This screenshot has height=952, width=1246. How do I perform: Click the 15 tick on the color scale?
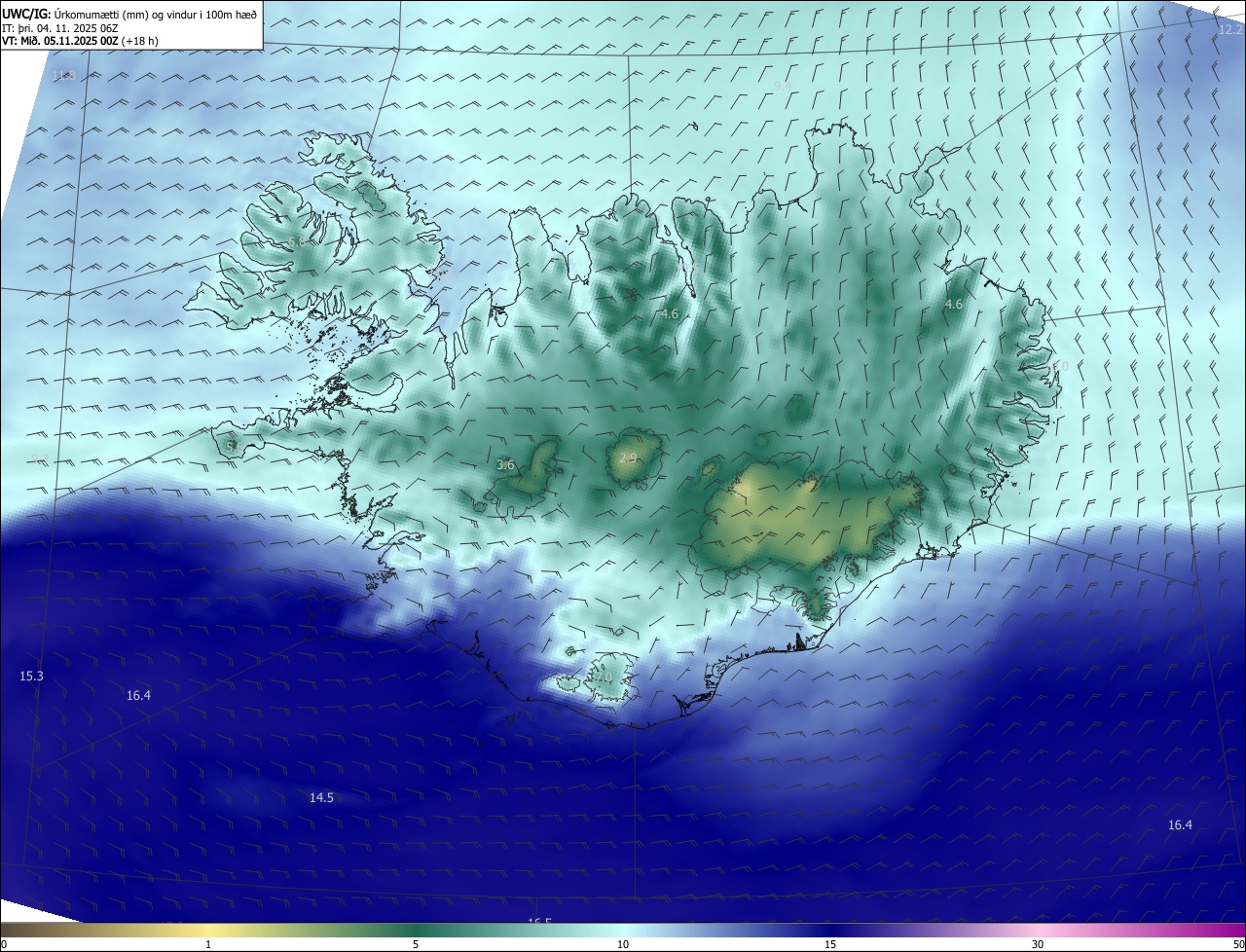[830, 944]
